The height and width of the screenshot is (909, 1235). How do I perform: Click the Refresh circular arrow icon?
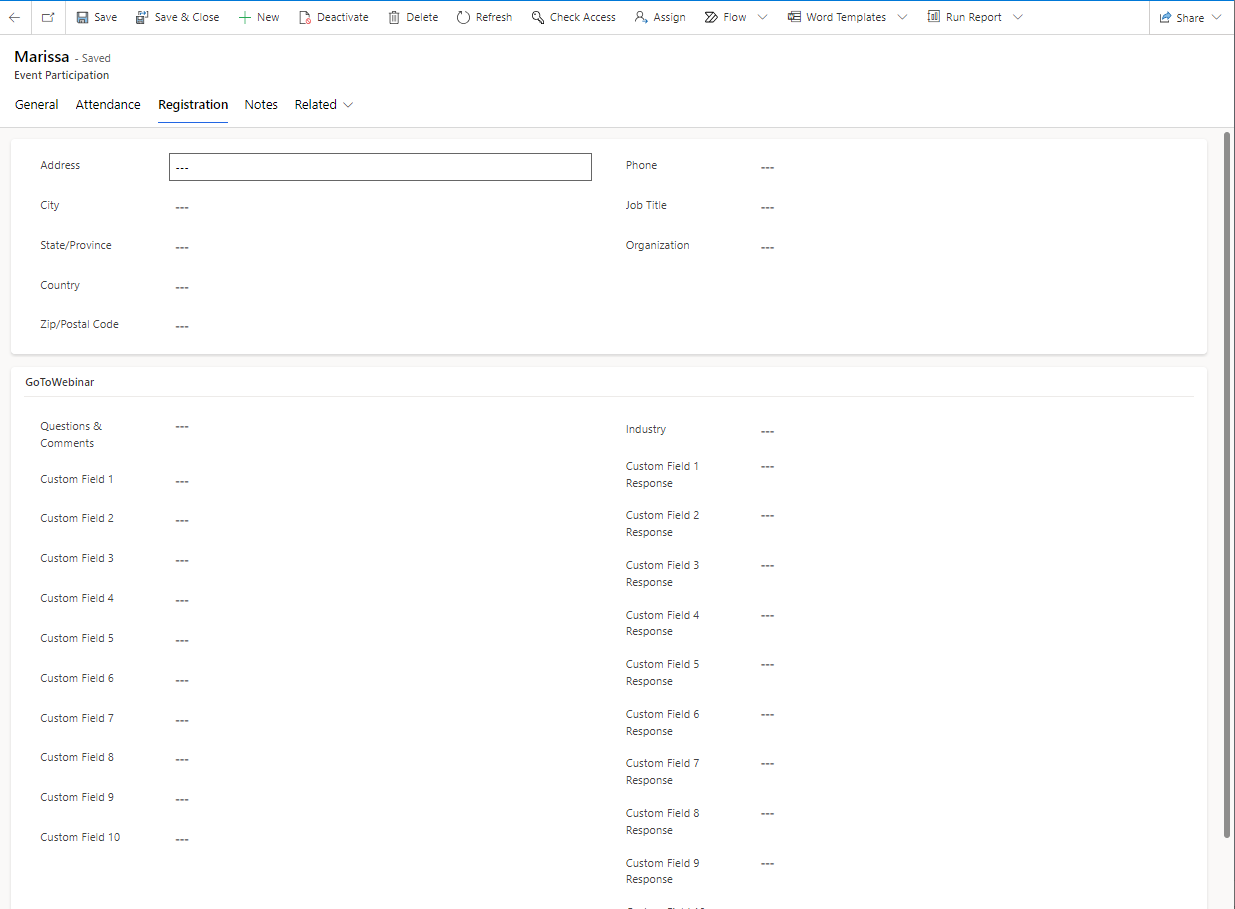463,17
